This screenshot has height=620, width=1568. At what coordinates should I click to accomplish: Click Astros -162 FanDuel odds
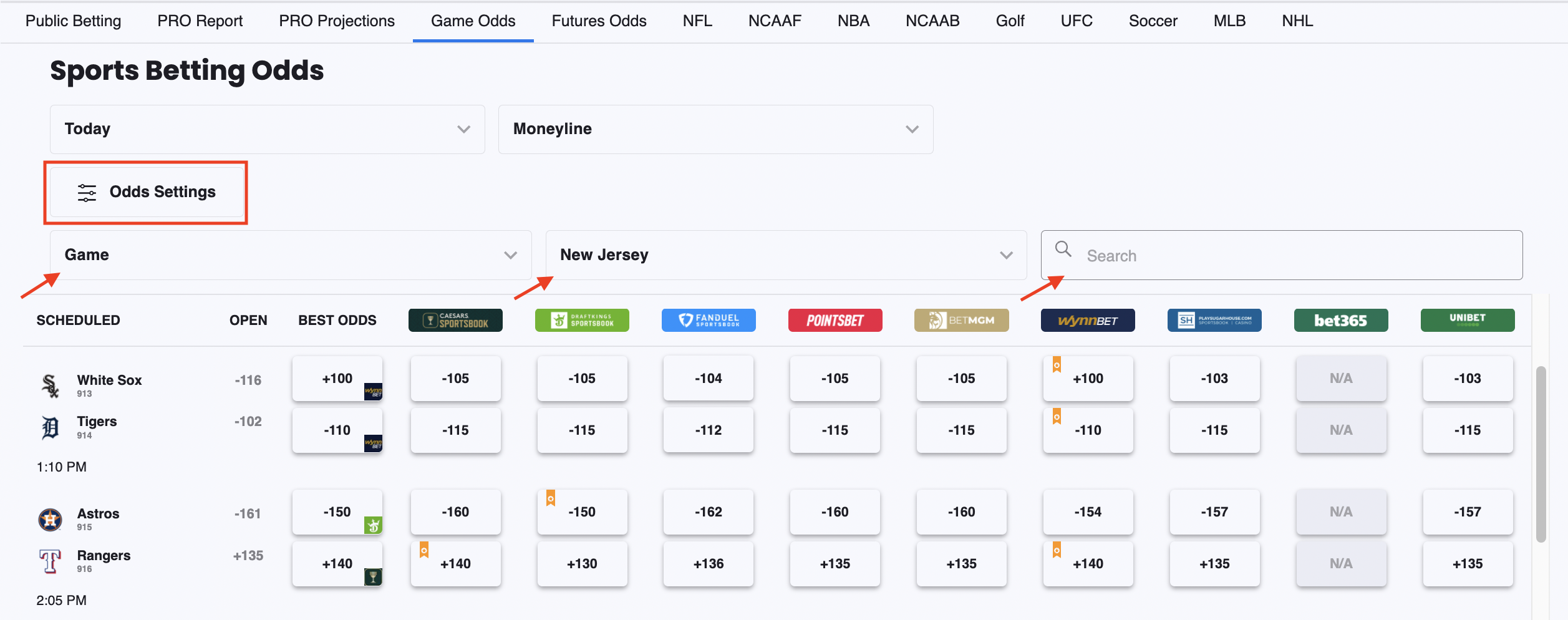[x=709, y=512]
